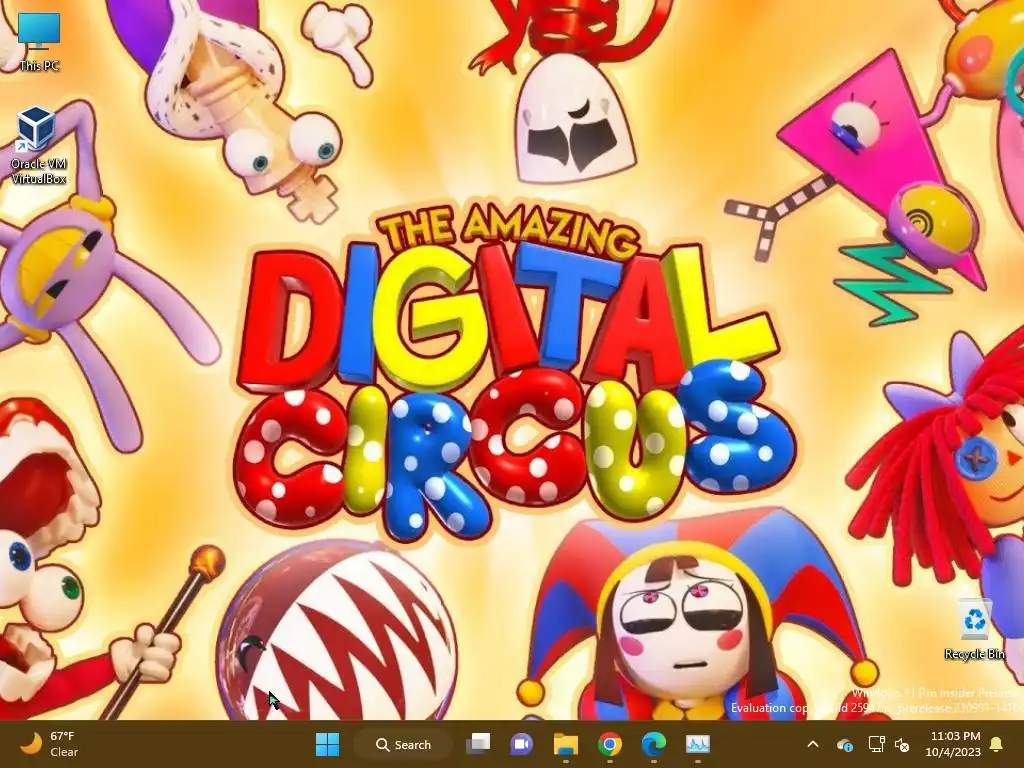Open the weather widget showing 67°F Clear
Viewport: 1024px width, 768px height.
click(x=49, y=744)
